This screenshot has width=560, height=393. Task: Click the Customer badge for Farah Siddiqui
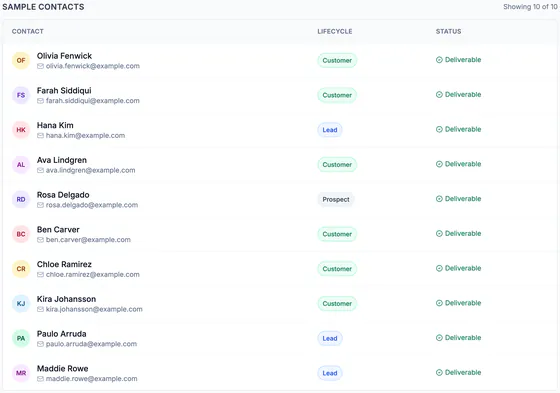coord(337,95)
